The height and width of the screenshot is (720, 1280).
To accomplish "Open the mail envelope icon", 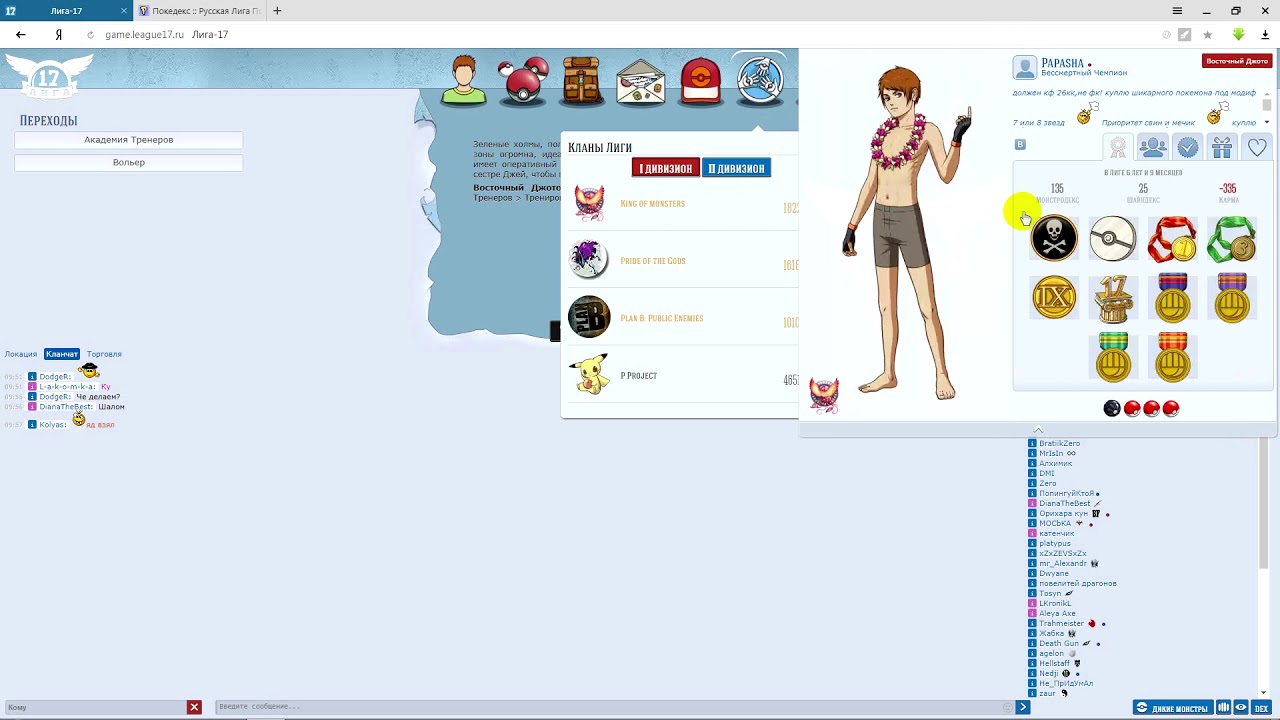I will (x=641, y=83).
